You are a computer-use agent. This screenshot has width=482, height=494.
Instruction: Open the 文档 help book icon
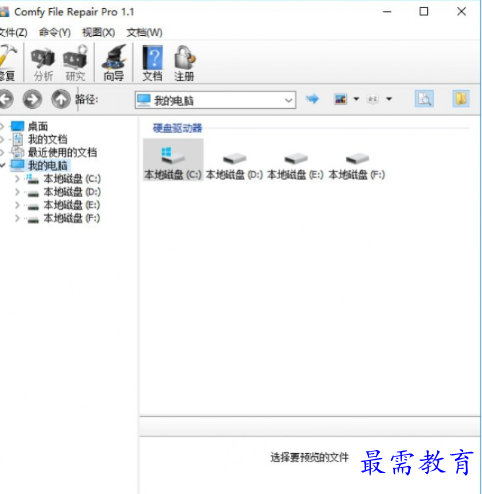click(152, 63)
